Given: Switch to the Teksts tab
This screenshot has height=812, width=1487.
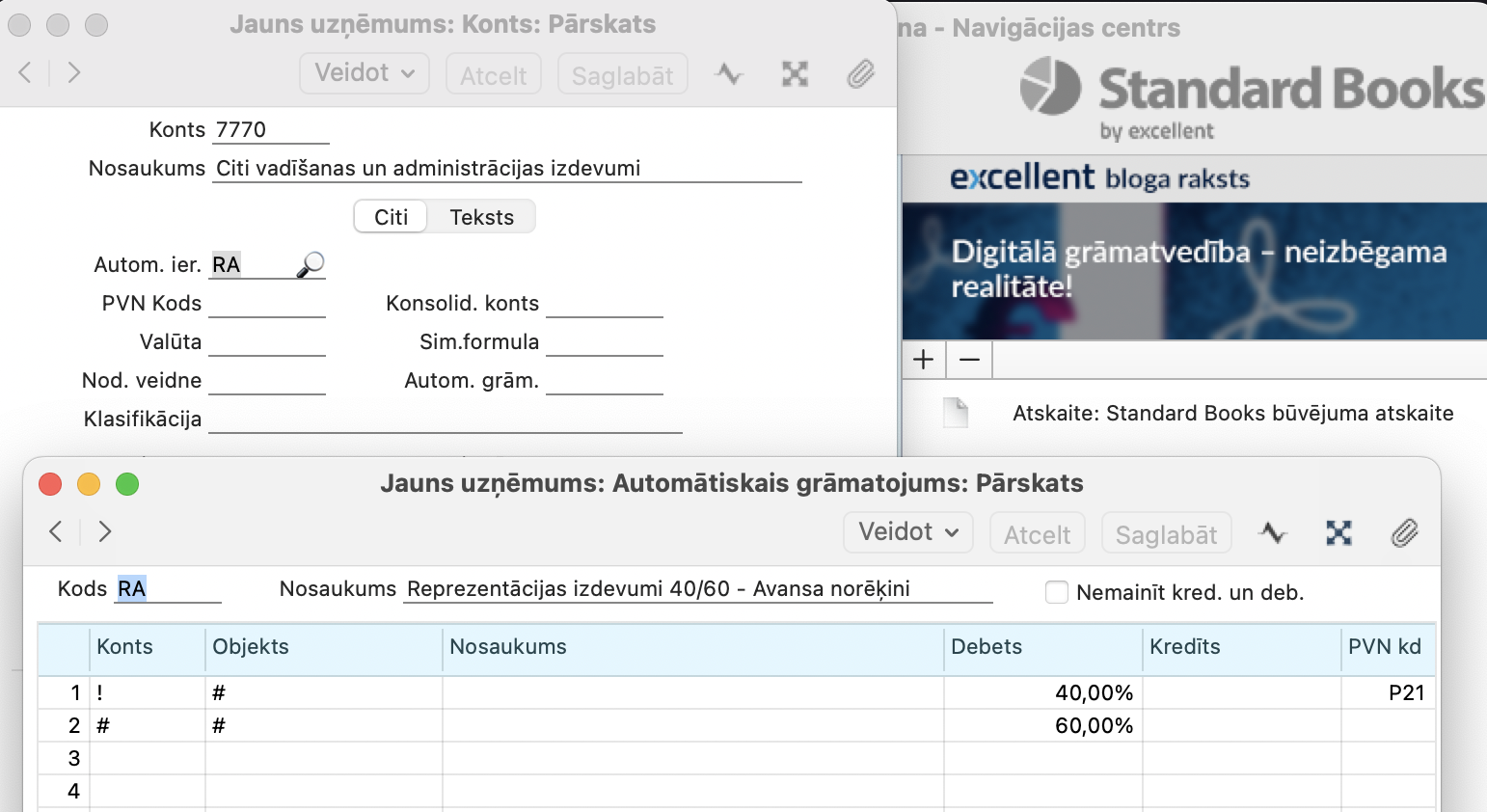Looking at the screenshot, I should [481, 217].
